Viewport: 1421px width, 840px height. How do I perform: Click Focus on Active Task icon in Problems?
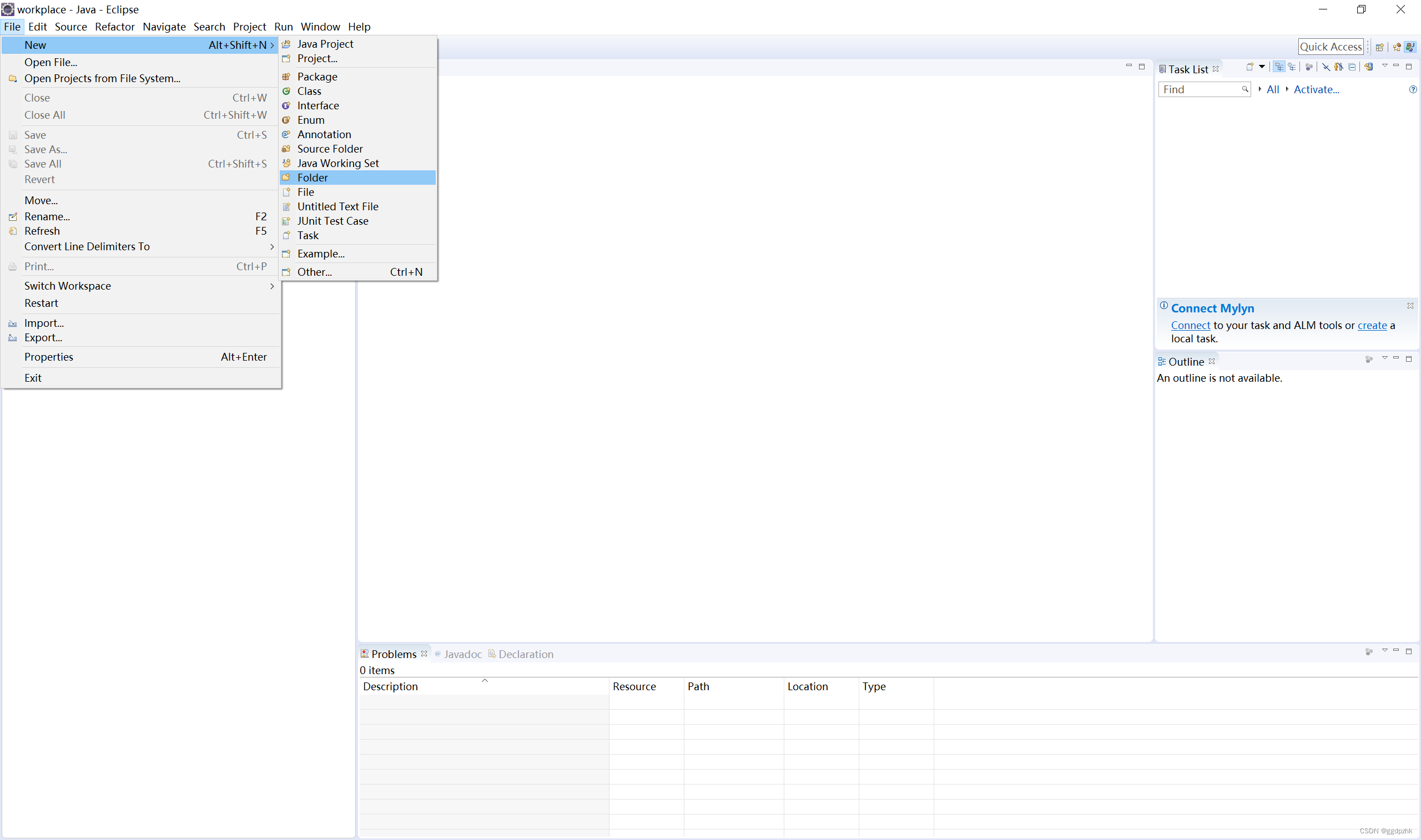(1369, 651)
